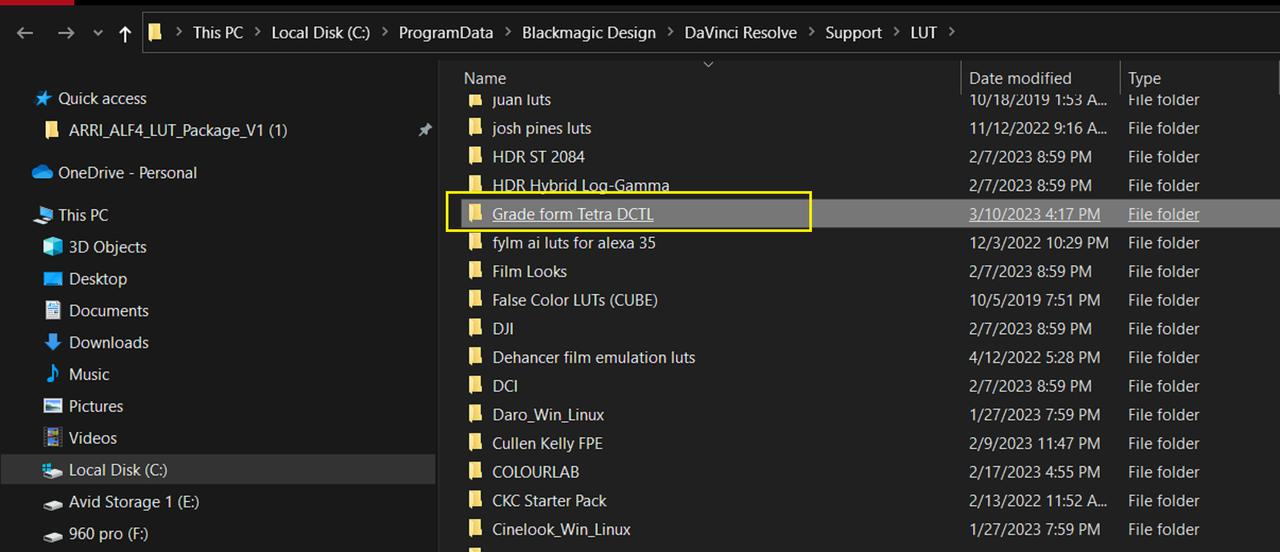The width and height of the screenshot is (1280, 552).
Task: Select the 'Cinelook_Win_Linux' folder
Action: 561,529
